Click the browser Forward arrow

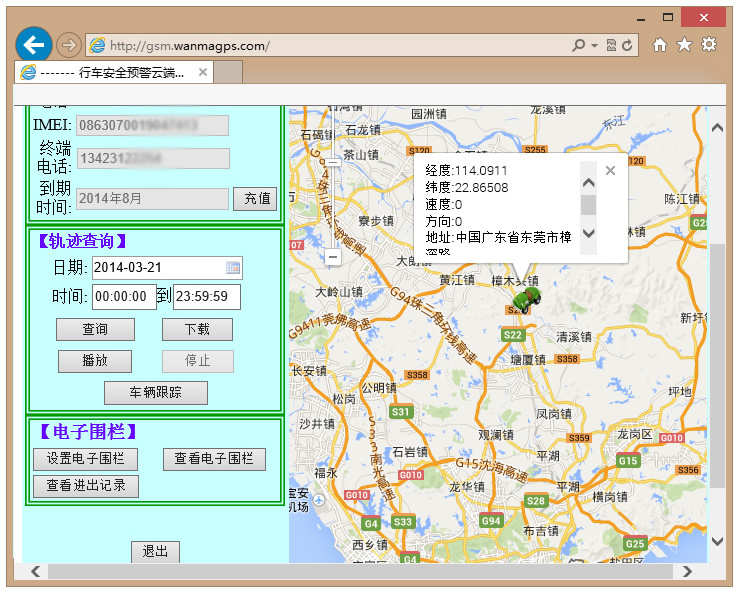68,45
